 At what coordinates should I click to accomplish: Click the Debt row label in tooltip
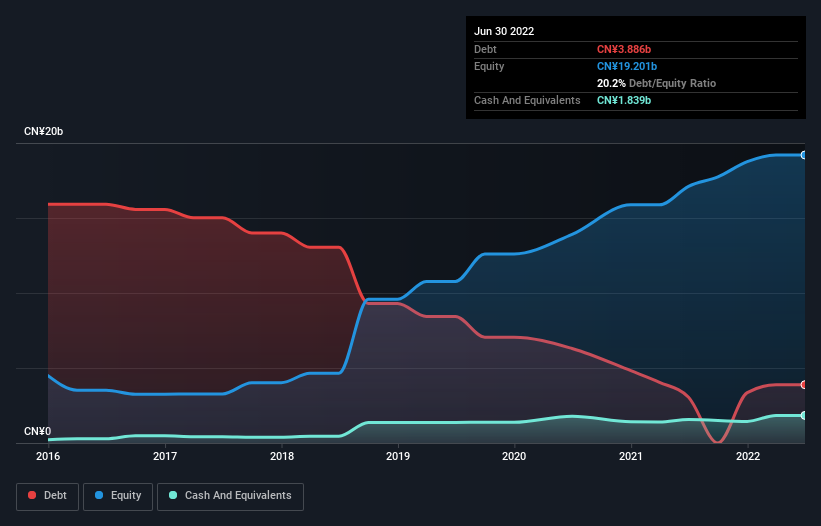[485, 49]
